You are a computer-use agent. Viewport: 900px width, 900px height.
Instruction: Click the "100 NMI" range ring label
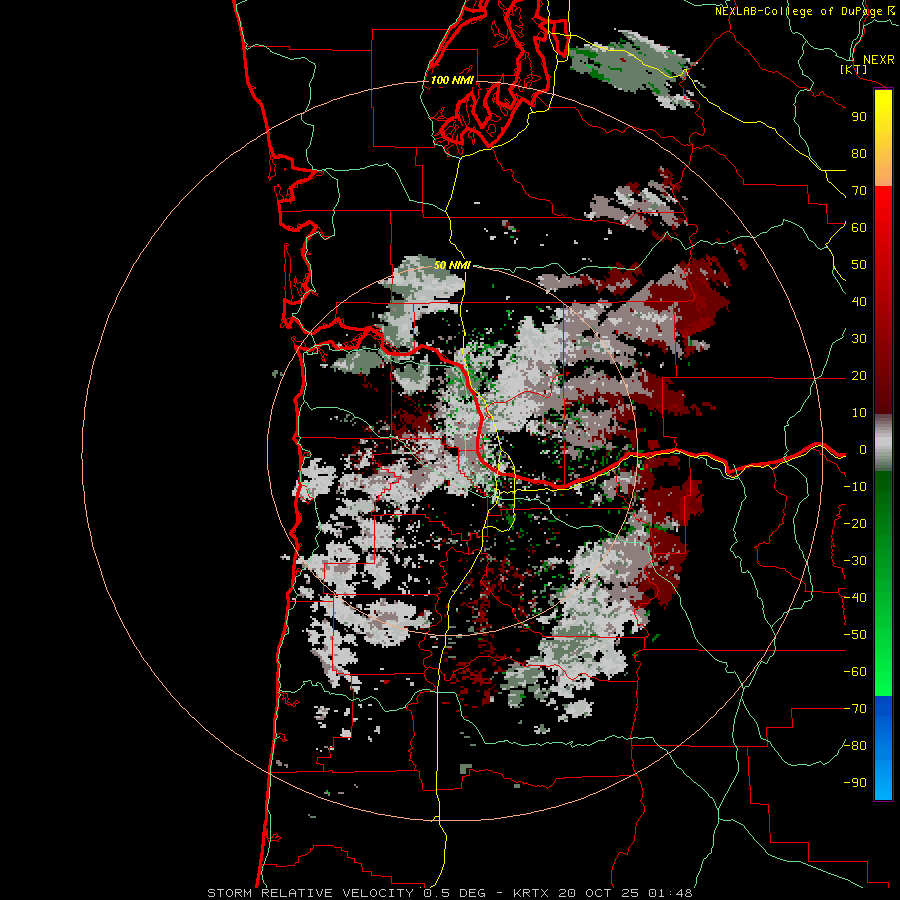pos(452,80)
